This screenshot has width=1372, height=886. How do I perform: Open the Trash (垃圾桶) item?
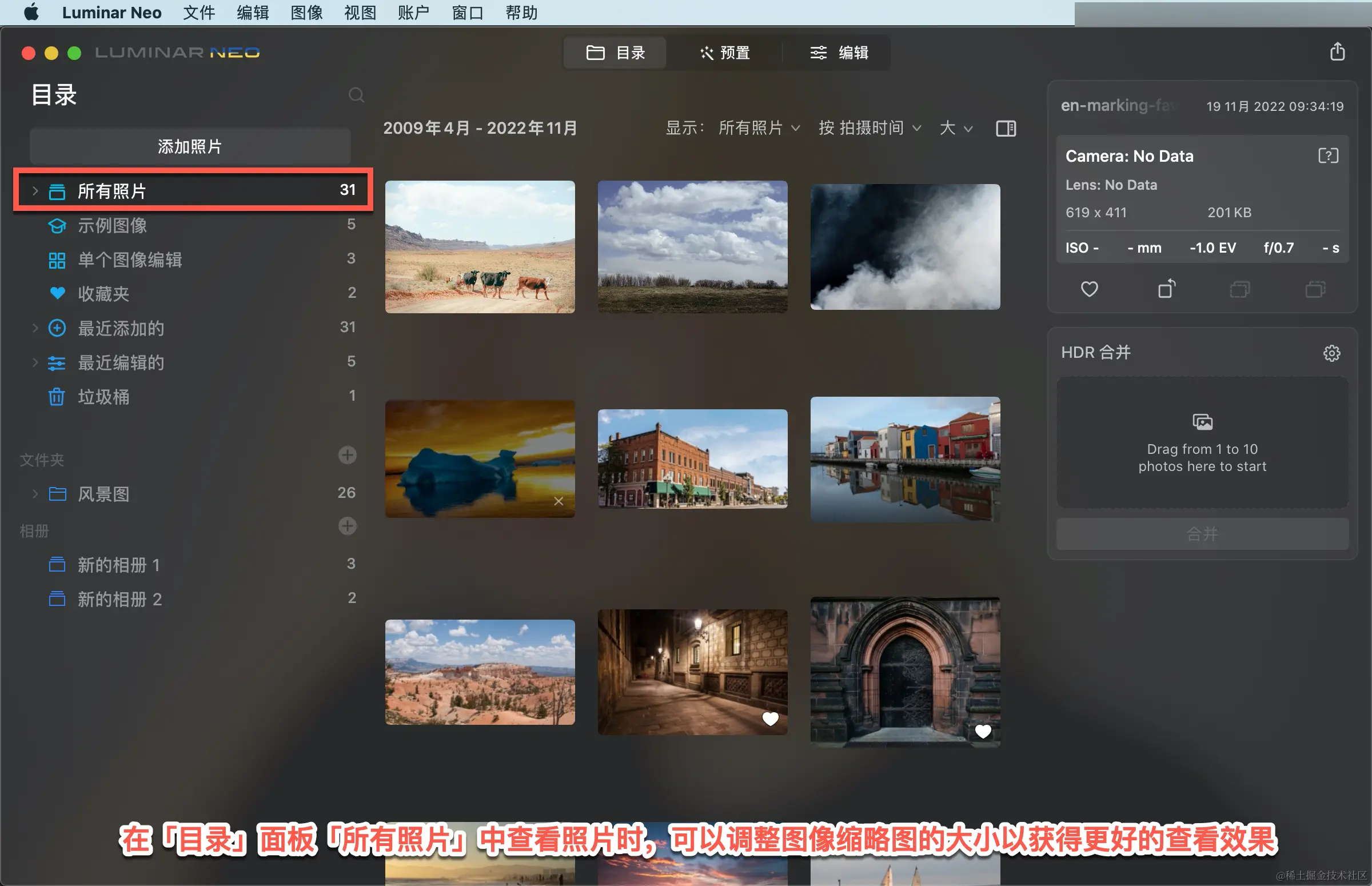click(x=103, y=397)
